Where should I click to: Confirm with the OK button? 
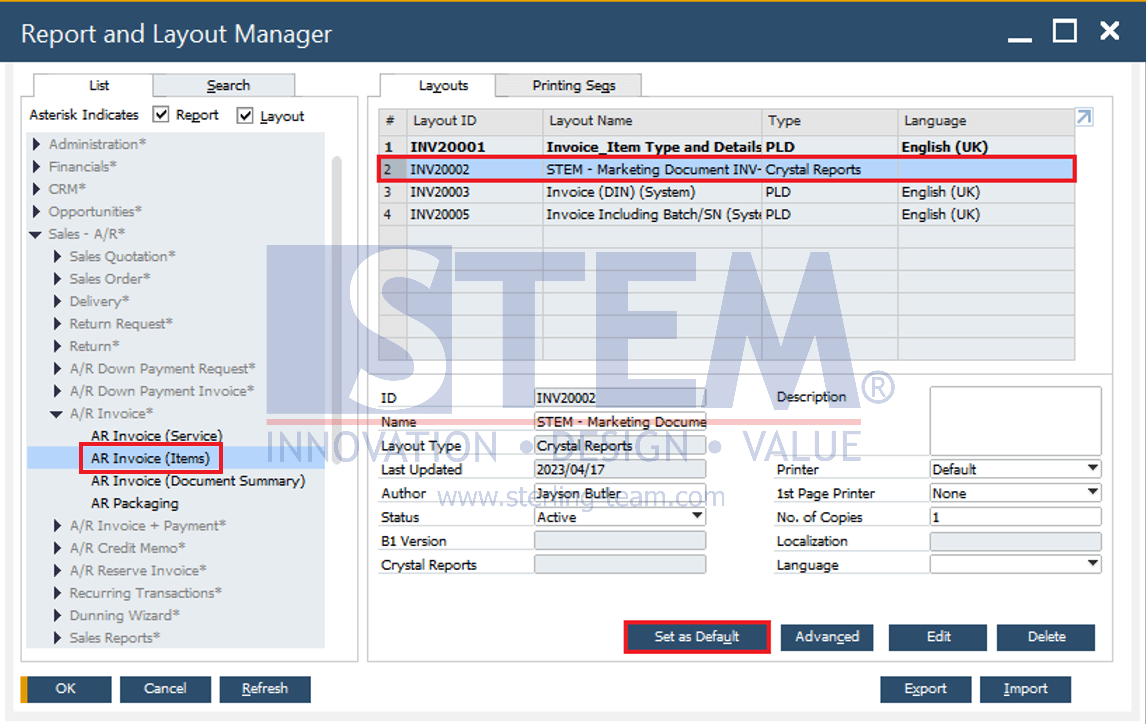[x=66, y=688]
